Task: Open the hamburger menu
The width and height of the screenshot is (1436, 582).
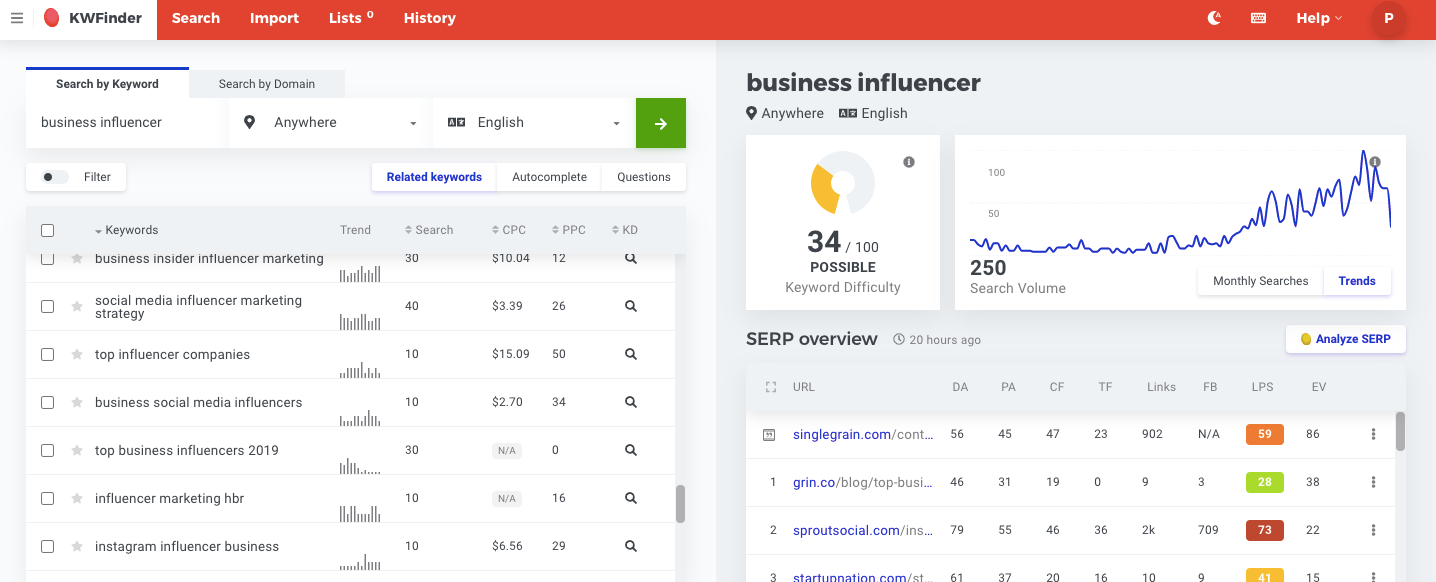Action: [17, 18]
